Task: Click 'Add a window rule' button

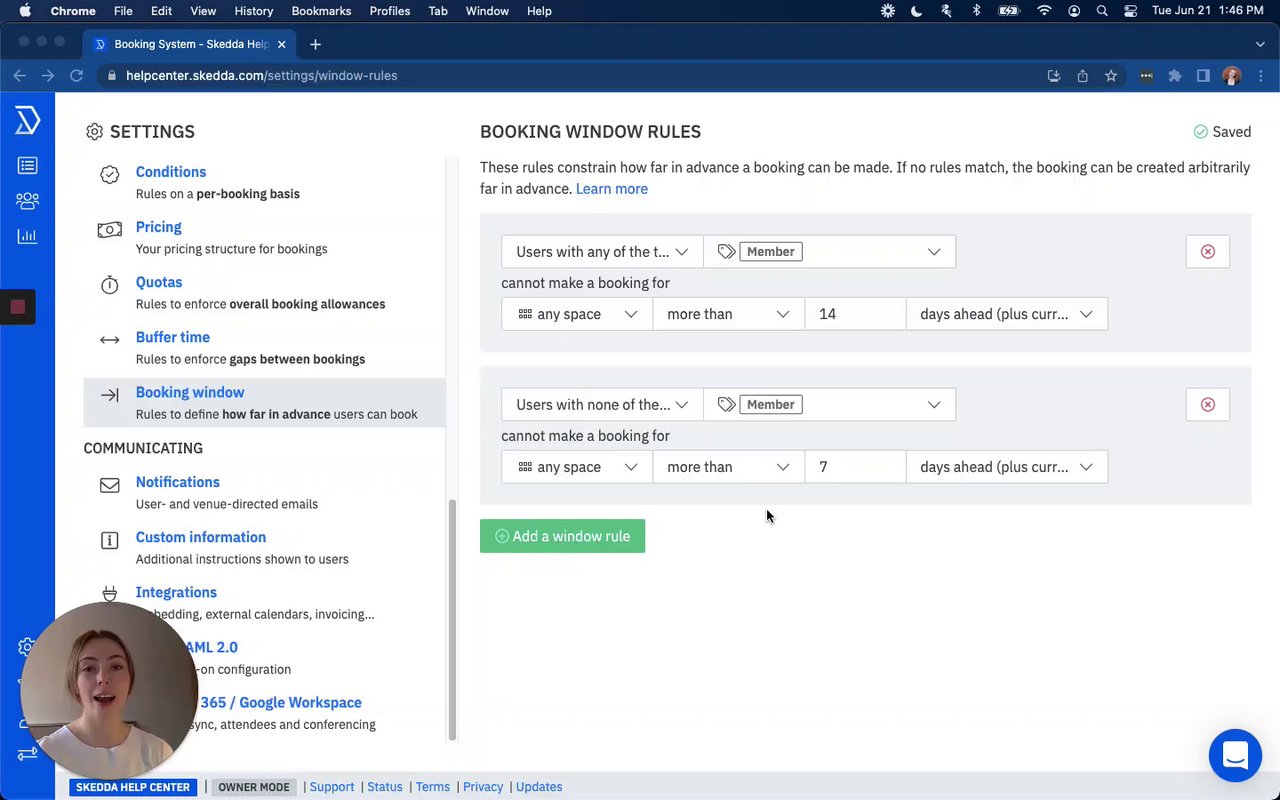Action: [562, 536]
